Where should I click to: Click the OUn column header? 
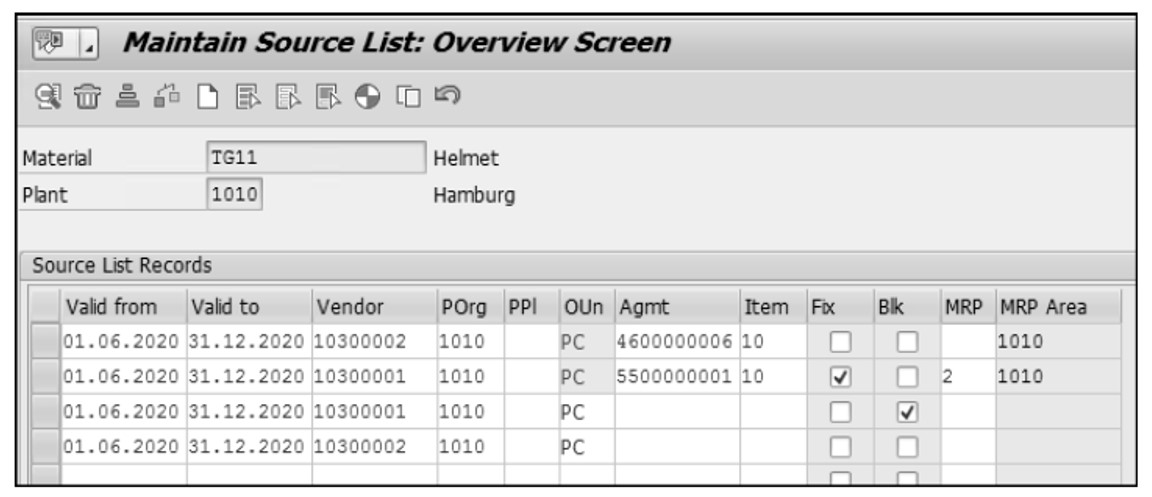(x=587, y=307)
